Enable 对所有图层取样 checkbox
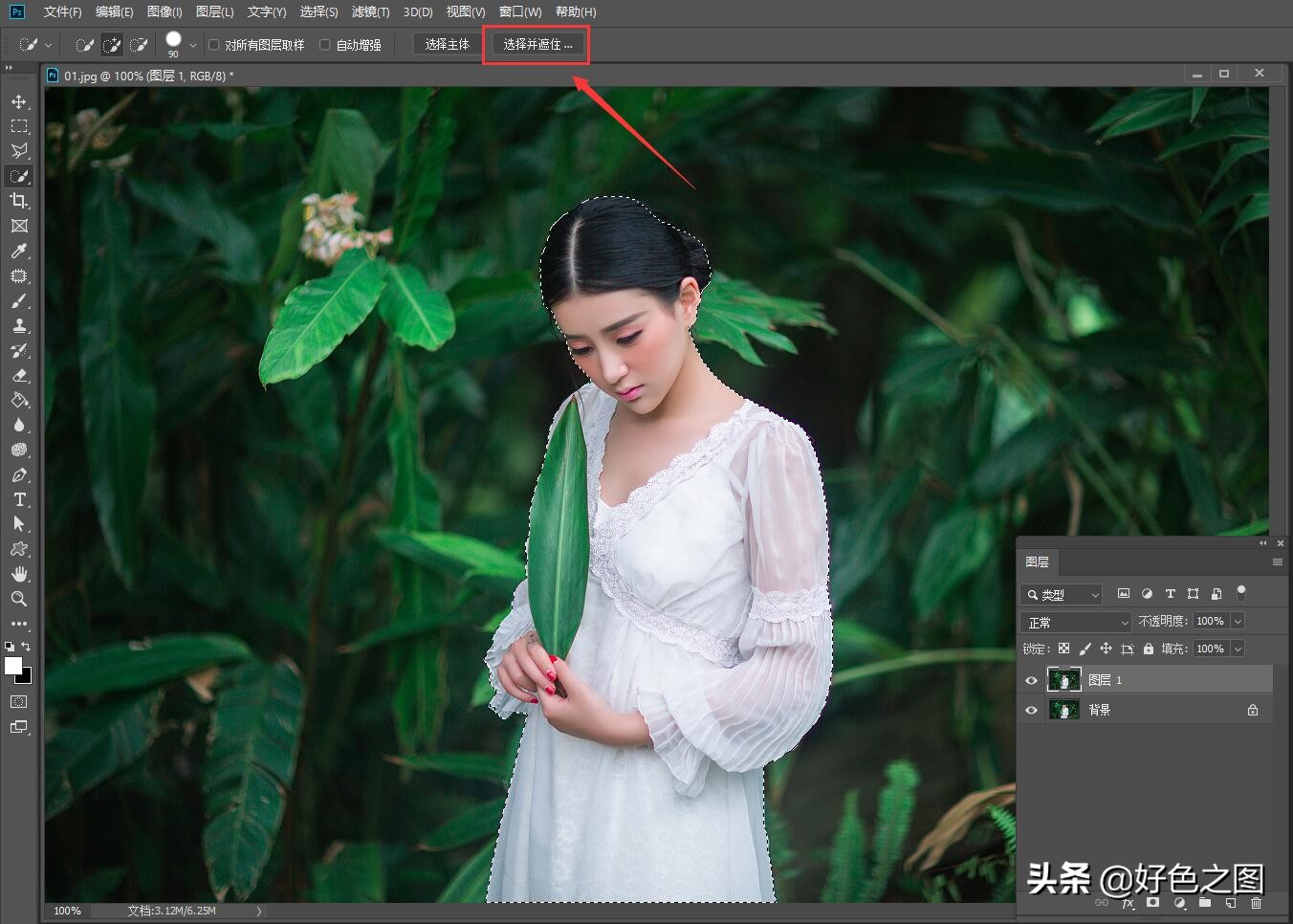The width and height of the screenshot is (1293, 924). click(214, 45)
